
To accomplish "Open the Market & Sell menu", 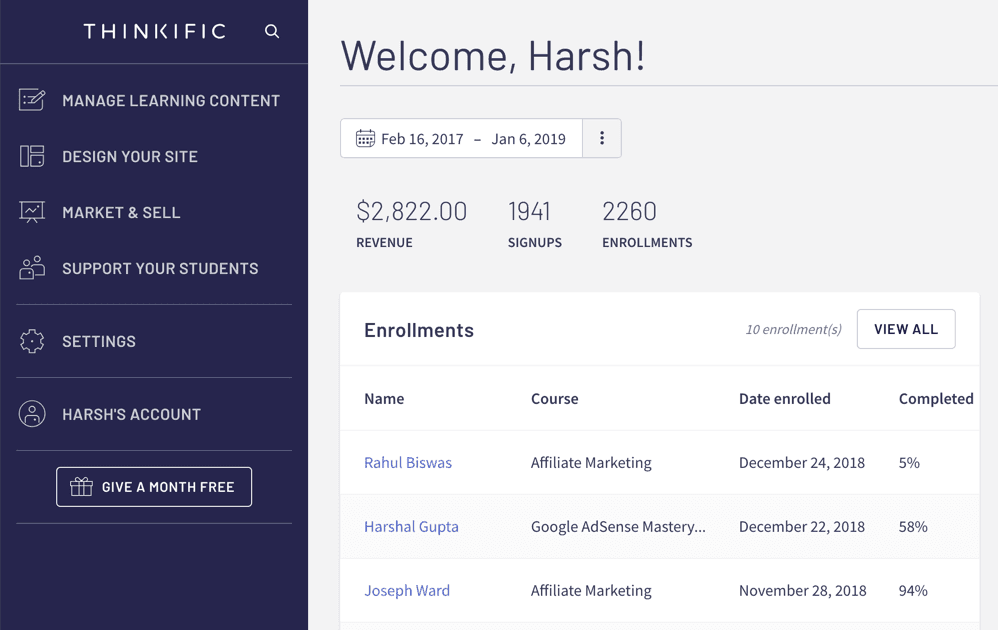I will point(121,212).
